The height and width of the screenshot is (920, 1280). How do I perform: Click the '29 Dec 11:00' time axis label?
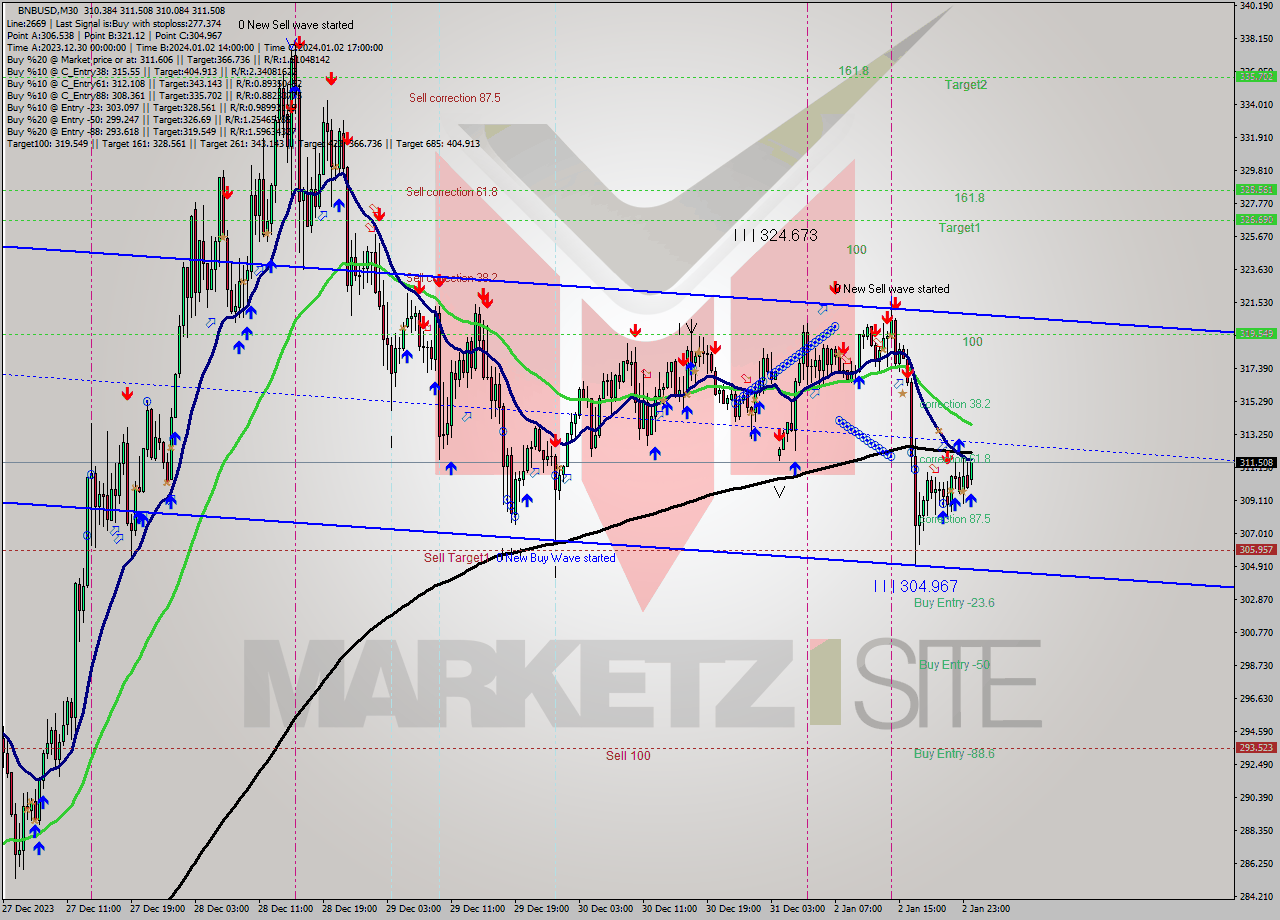479,909
